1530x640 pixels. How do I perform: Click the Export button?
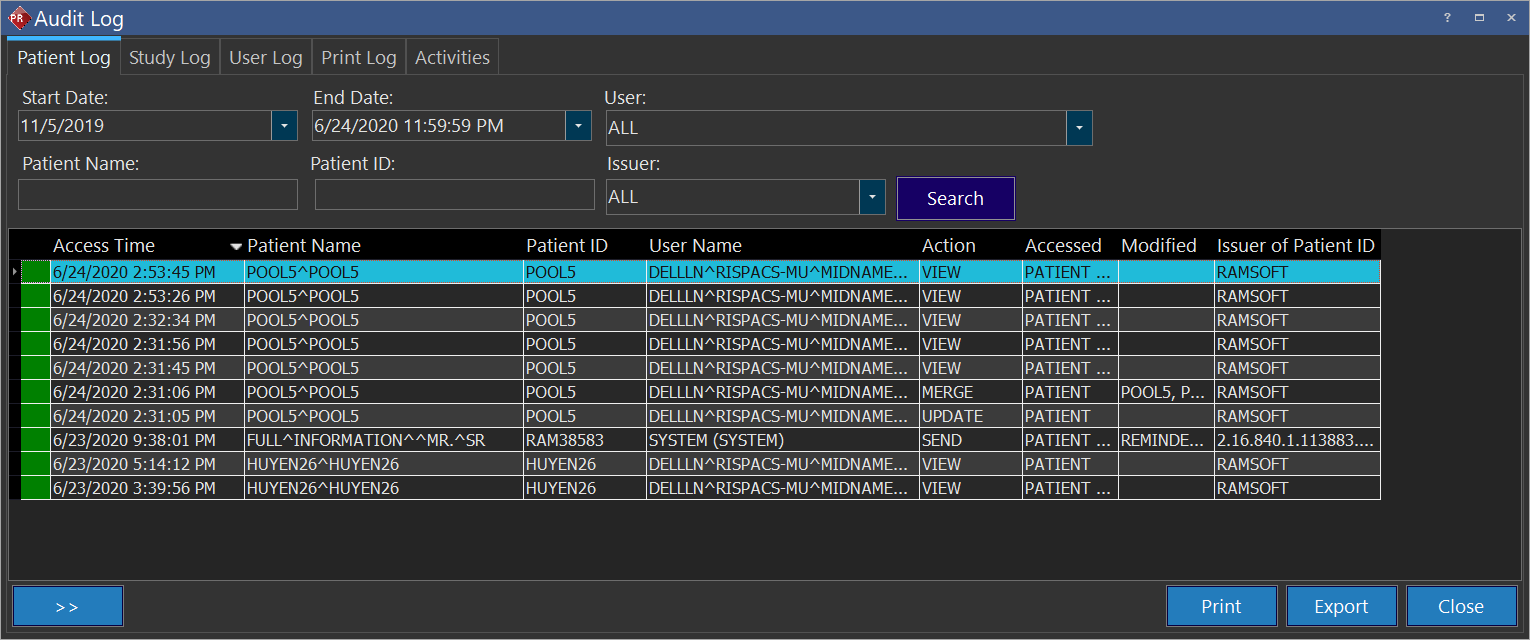click(1341, 606)
